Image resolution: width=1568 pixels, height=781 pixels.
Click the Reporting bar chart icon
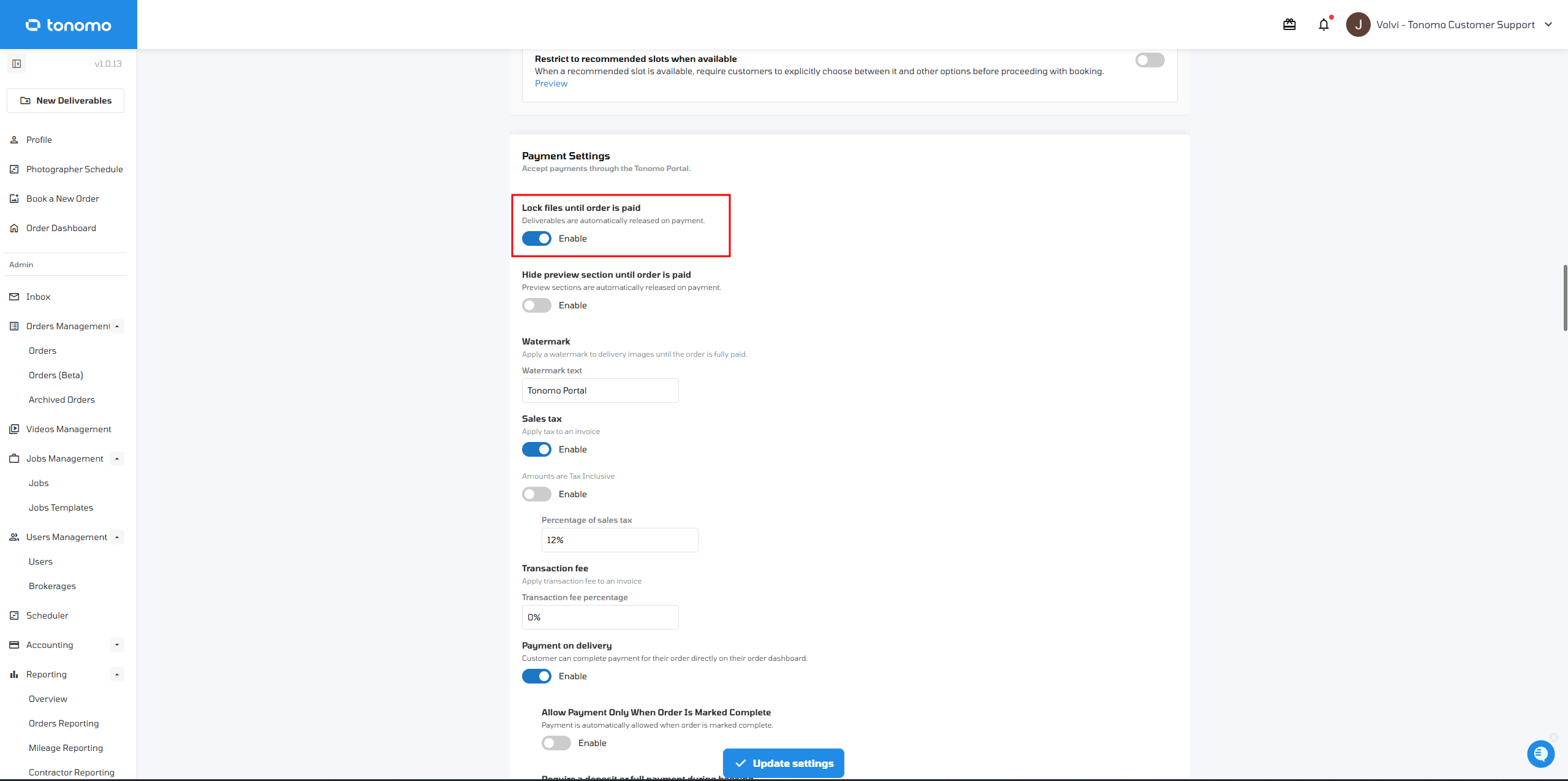tap(14, 674)
